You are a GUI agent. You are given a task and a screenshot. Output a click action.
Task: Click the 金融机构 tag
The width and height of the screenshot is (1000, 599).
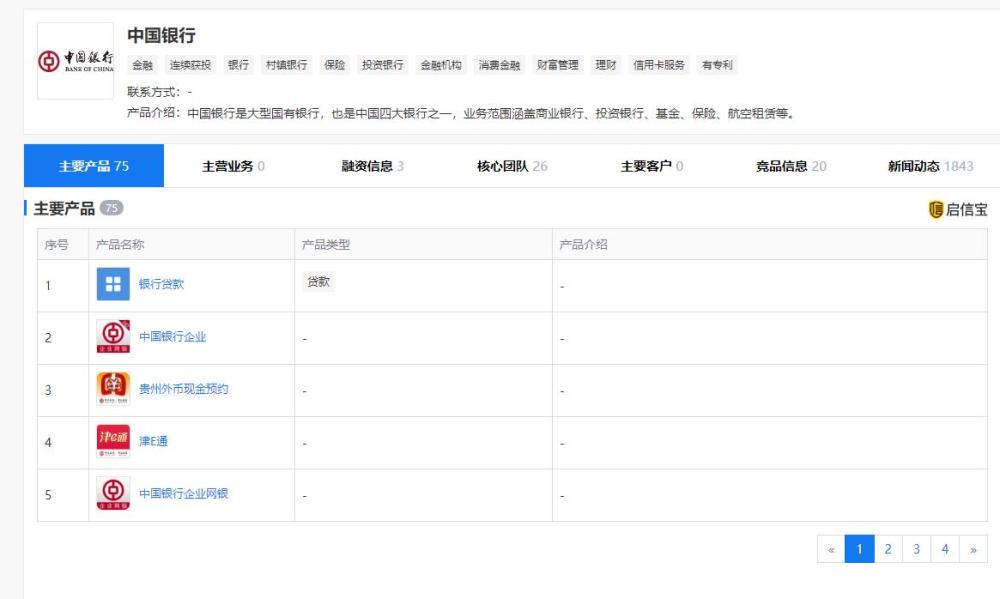tap(441, 65)
